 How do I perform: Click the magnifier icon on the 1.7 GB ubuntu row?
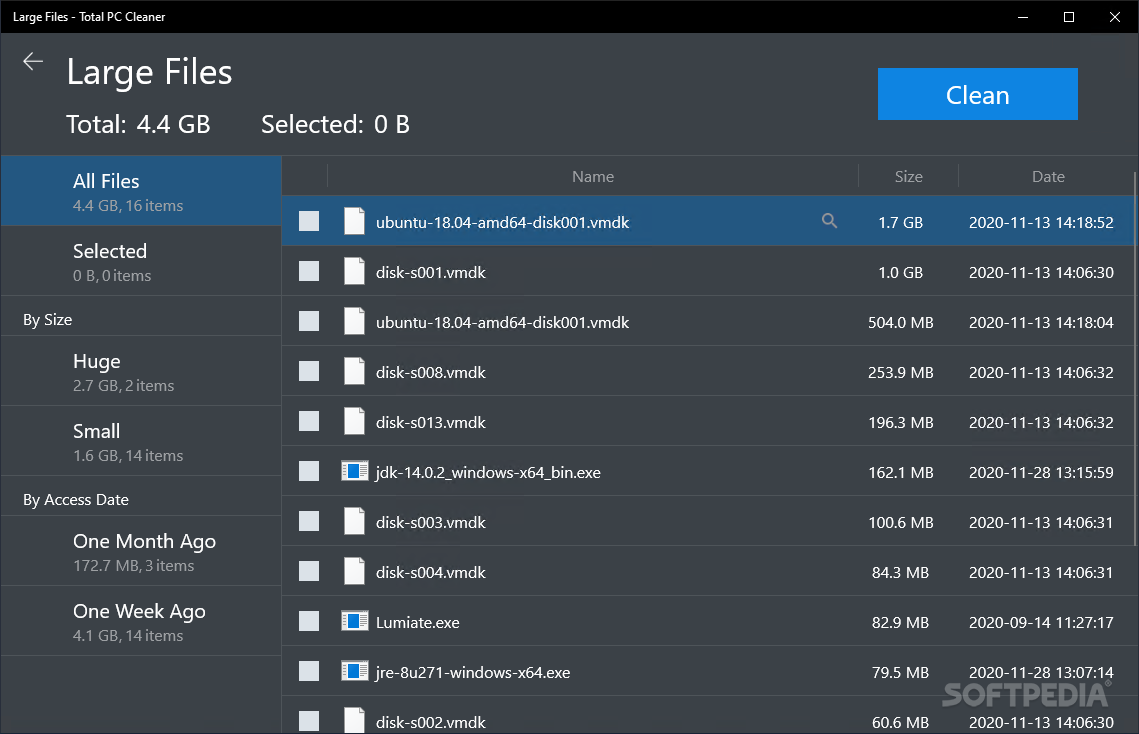pos(829,221)
